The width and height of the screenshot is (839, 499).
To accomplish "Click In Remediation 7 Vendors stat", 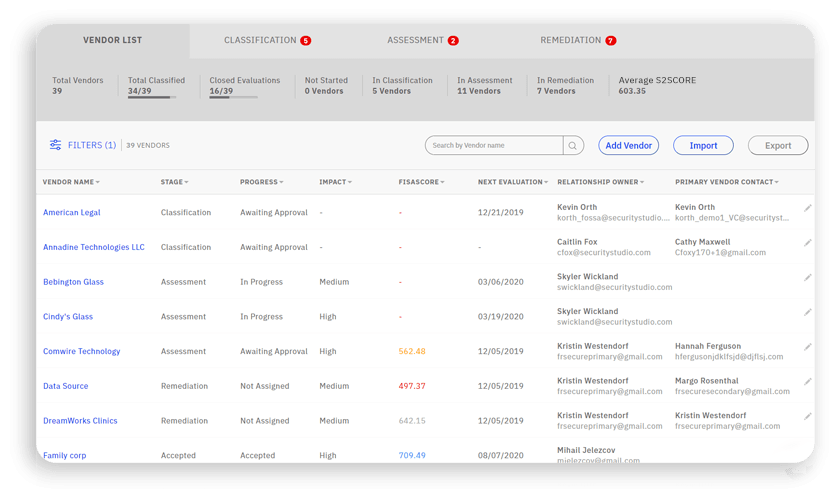I will click(x=565, y=86).
